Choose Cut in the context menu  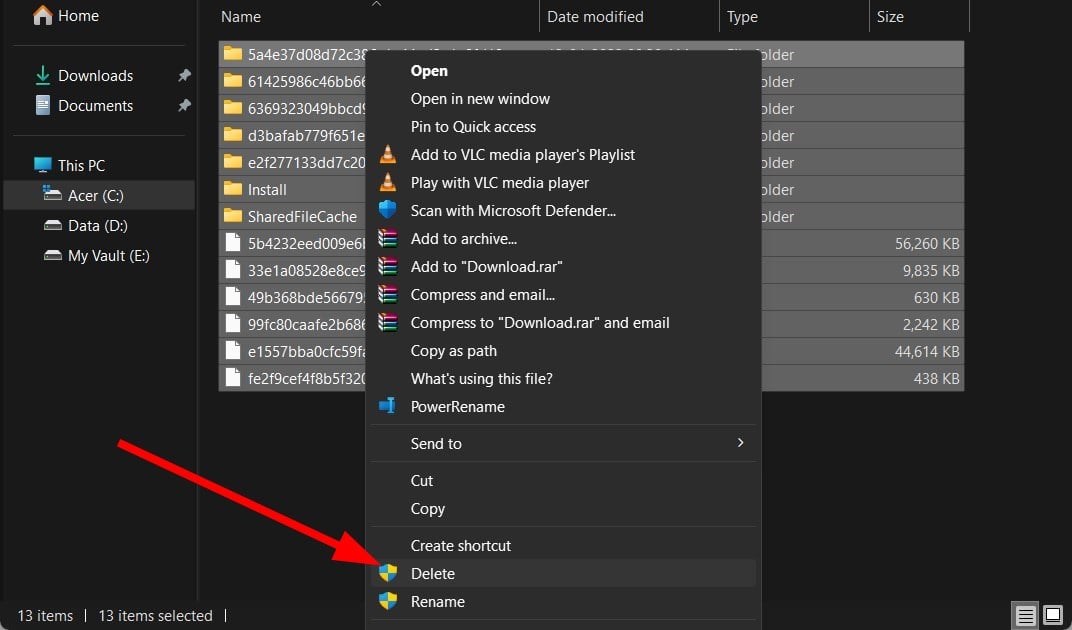tap(422, 480)
